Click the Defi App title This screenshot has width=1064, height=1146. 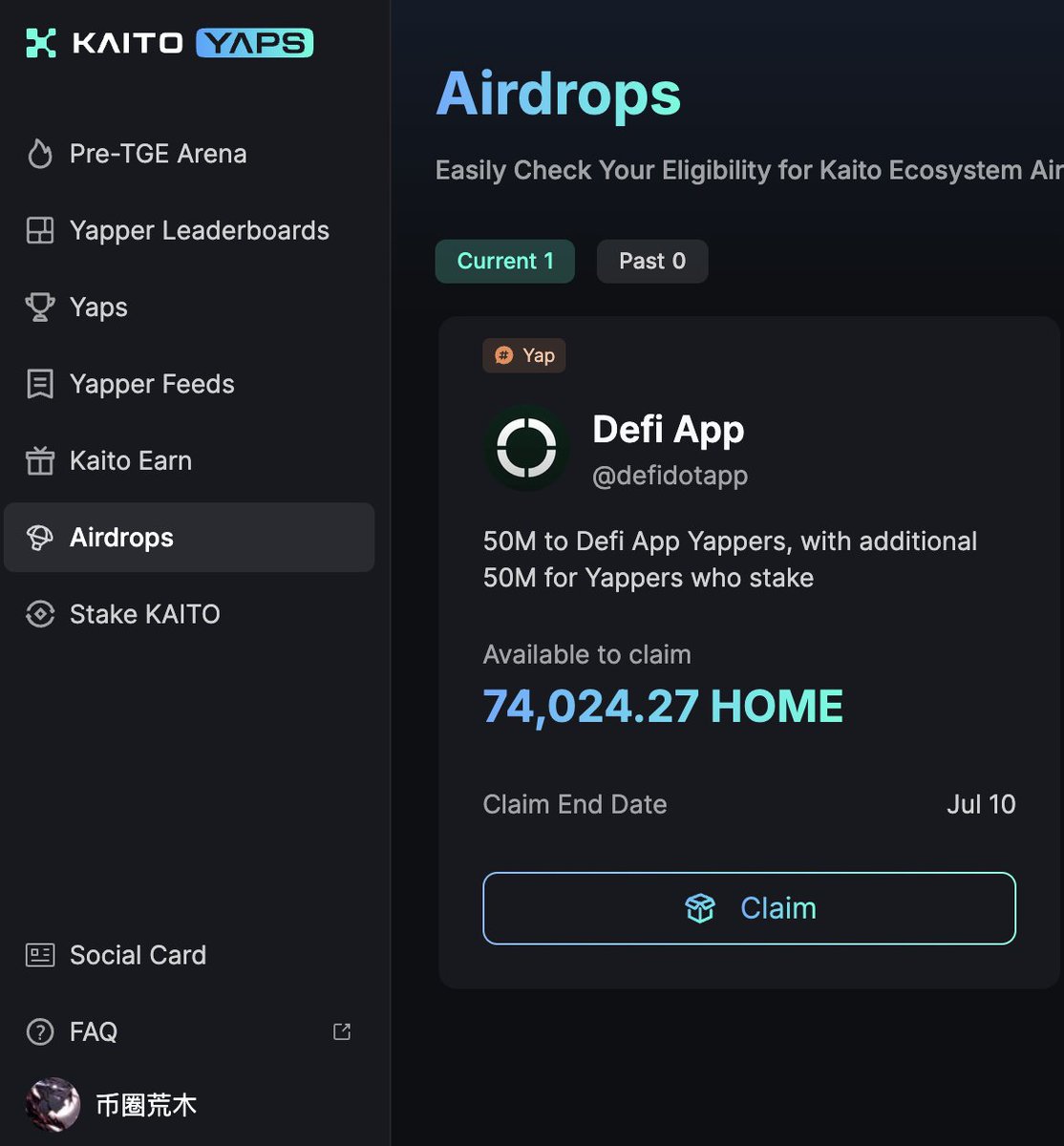tap(669, 429)
